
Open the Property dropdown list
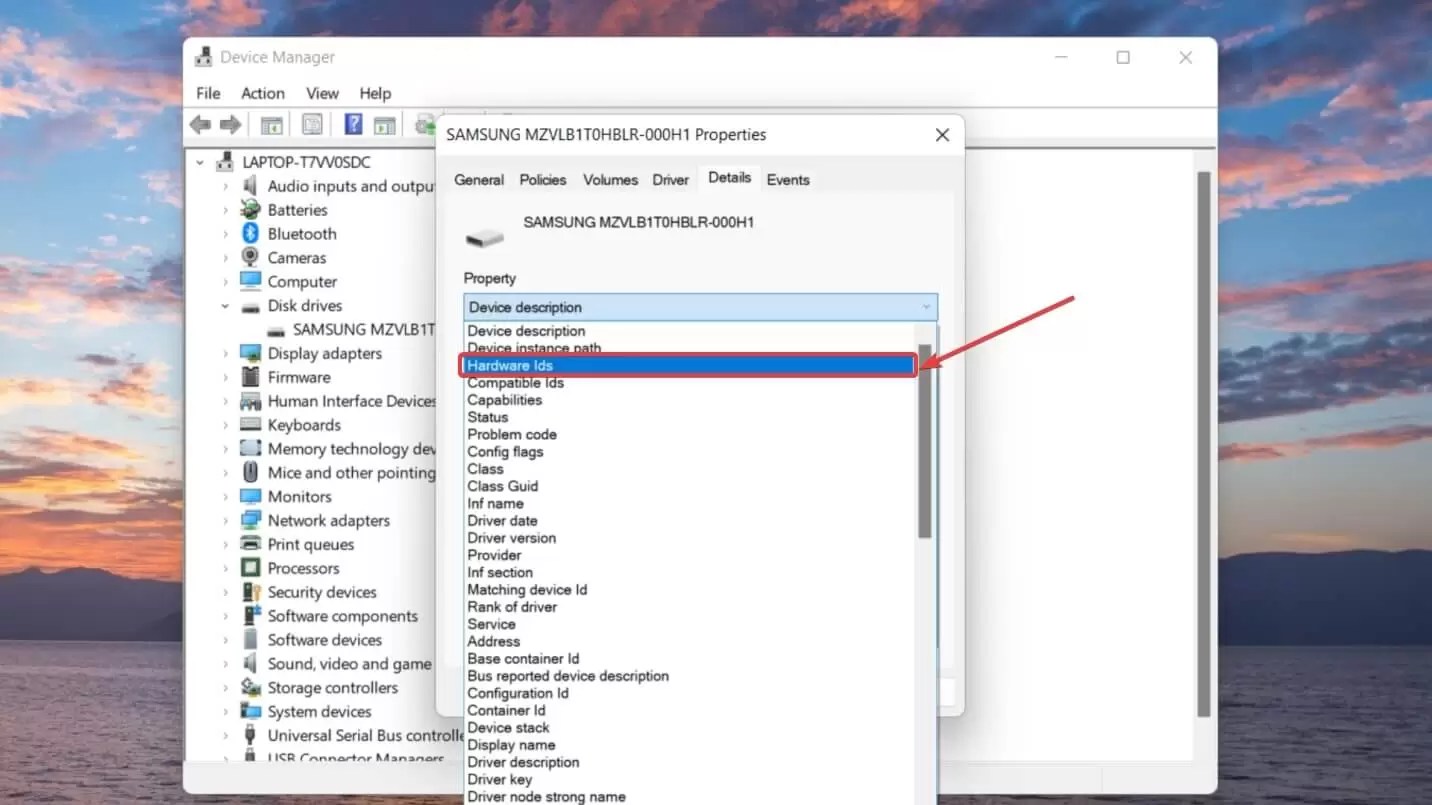925,307
